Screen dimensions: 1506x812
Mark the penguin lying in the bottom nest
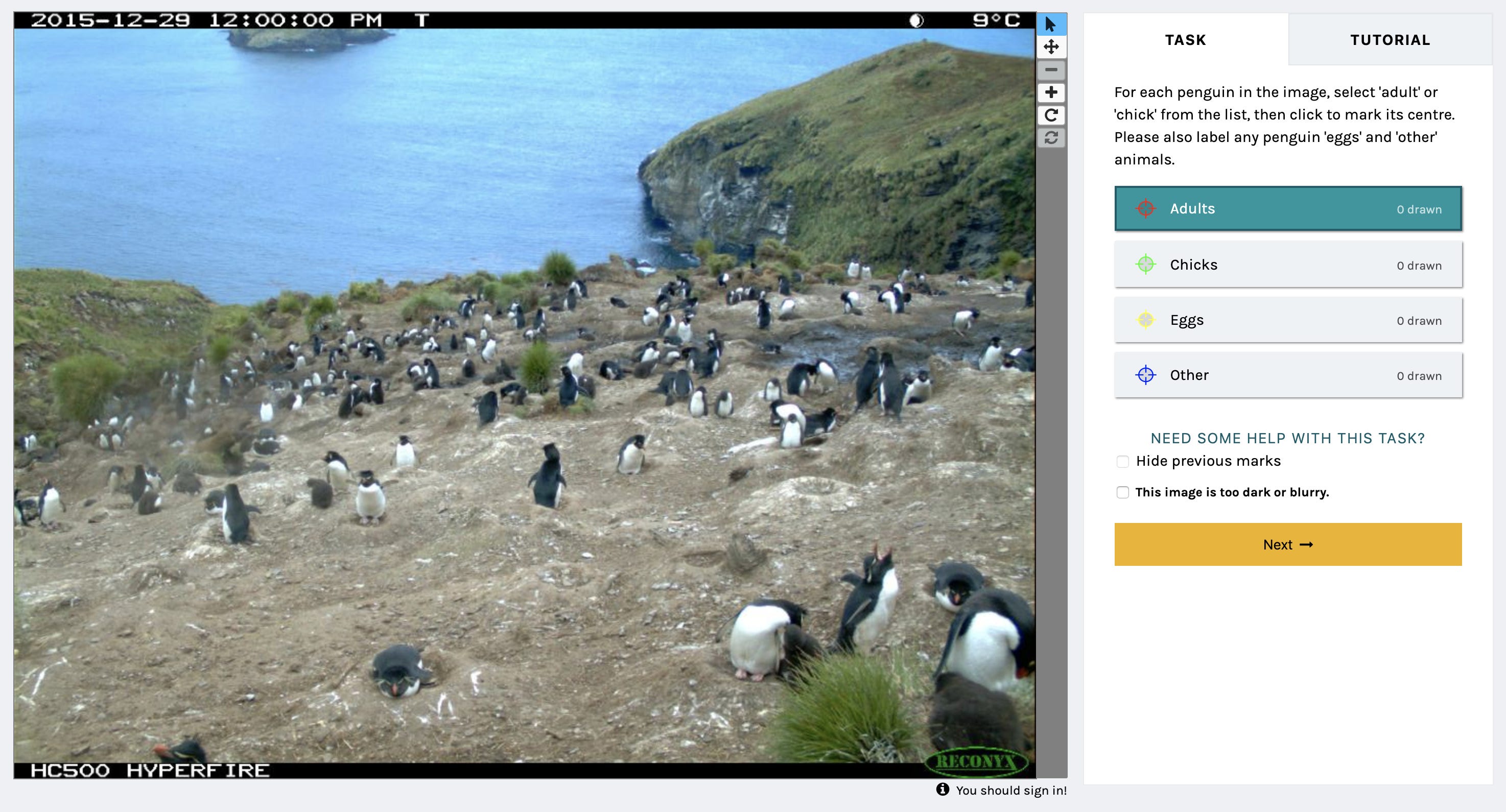coord(401,671)
